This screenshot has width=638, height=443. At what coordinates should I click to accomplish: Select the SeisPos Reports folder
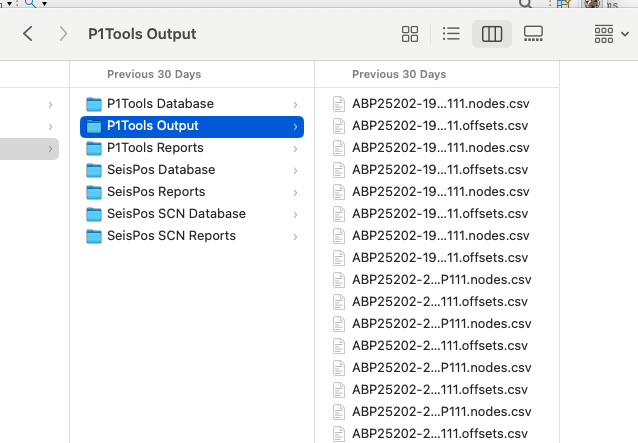coord(155,192)
